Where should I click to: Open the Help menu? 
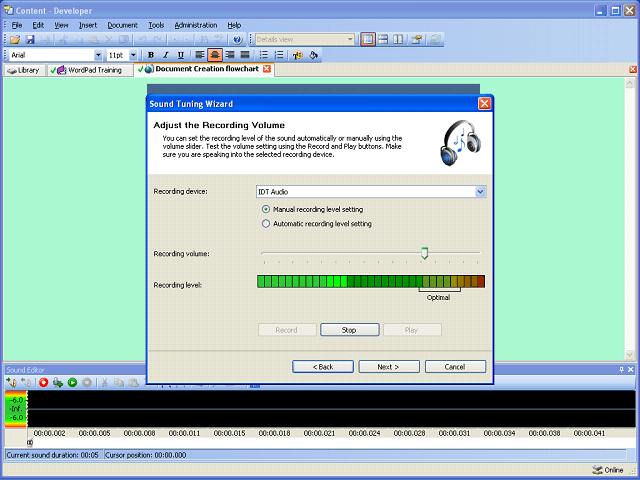[234, 25]
